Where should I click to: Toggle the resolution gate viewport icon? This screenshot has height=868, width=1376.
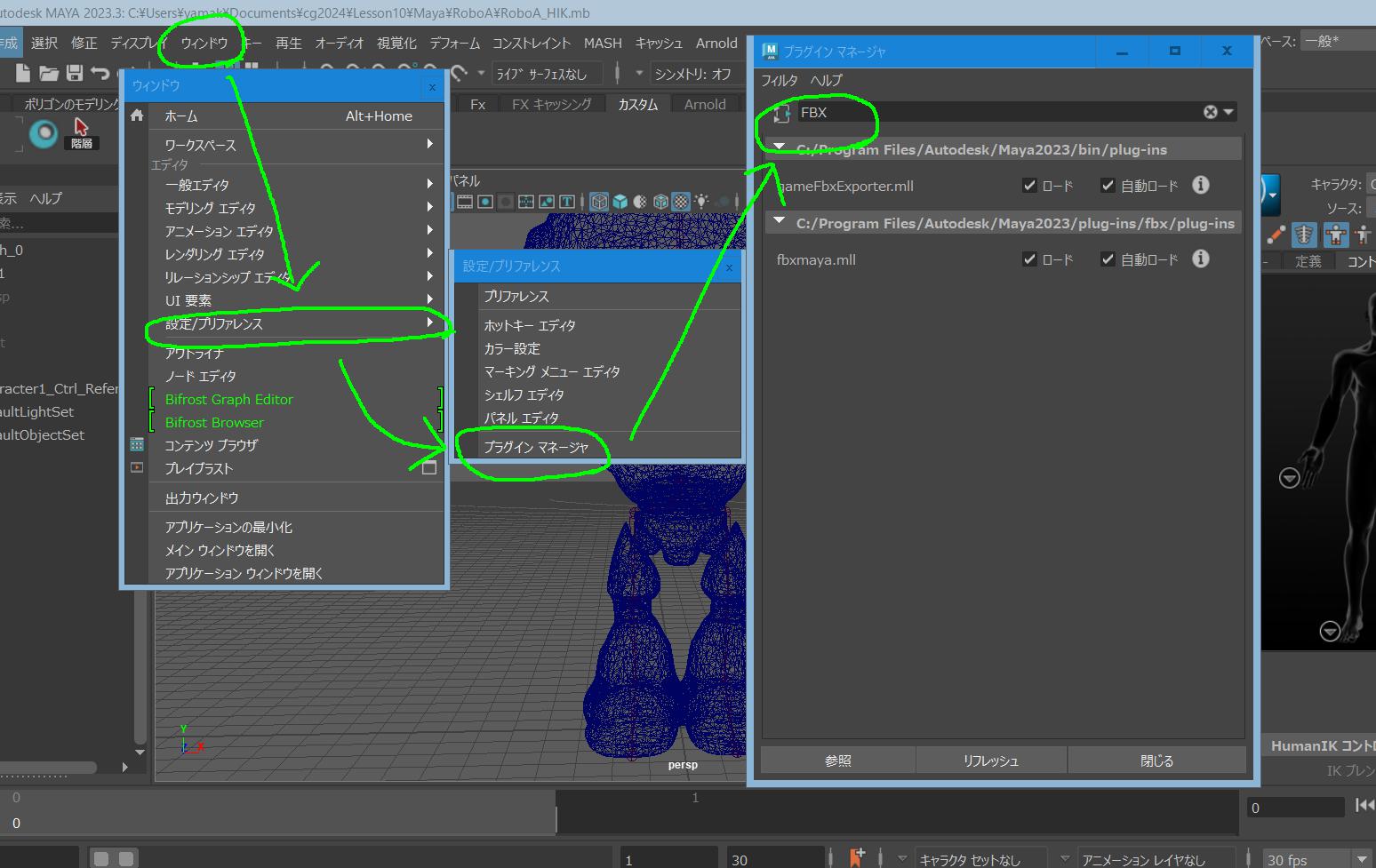(485, 202)
